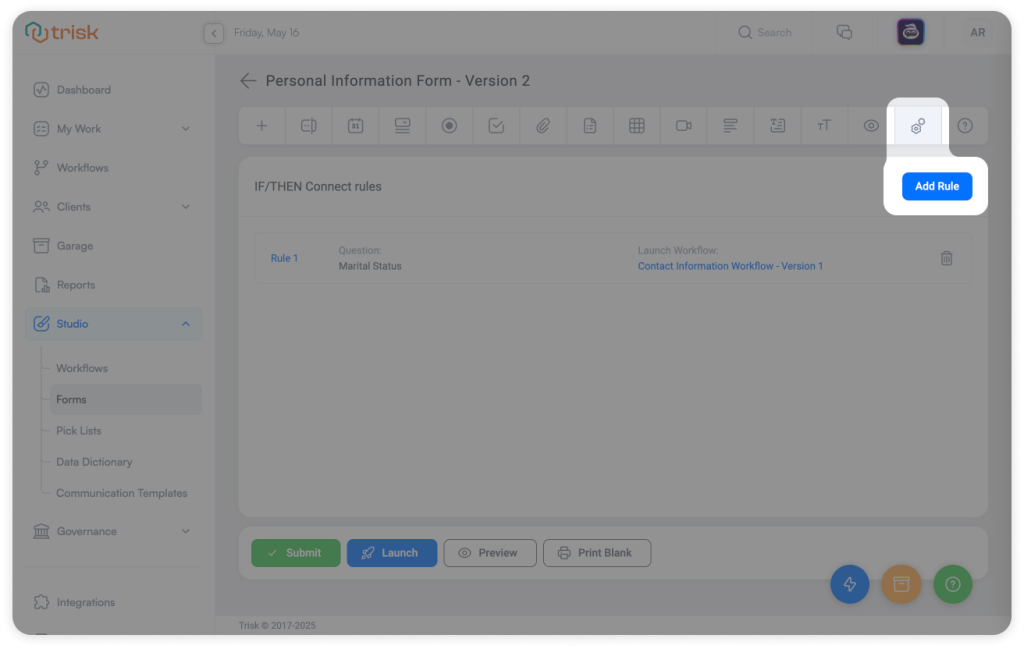Collapse the Studio section chevron
1024x649 pixels.
[185, 324]
